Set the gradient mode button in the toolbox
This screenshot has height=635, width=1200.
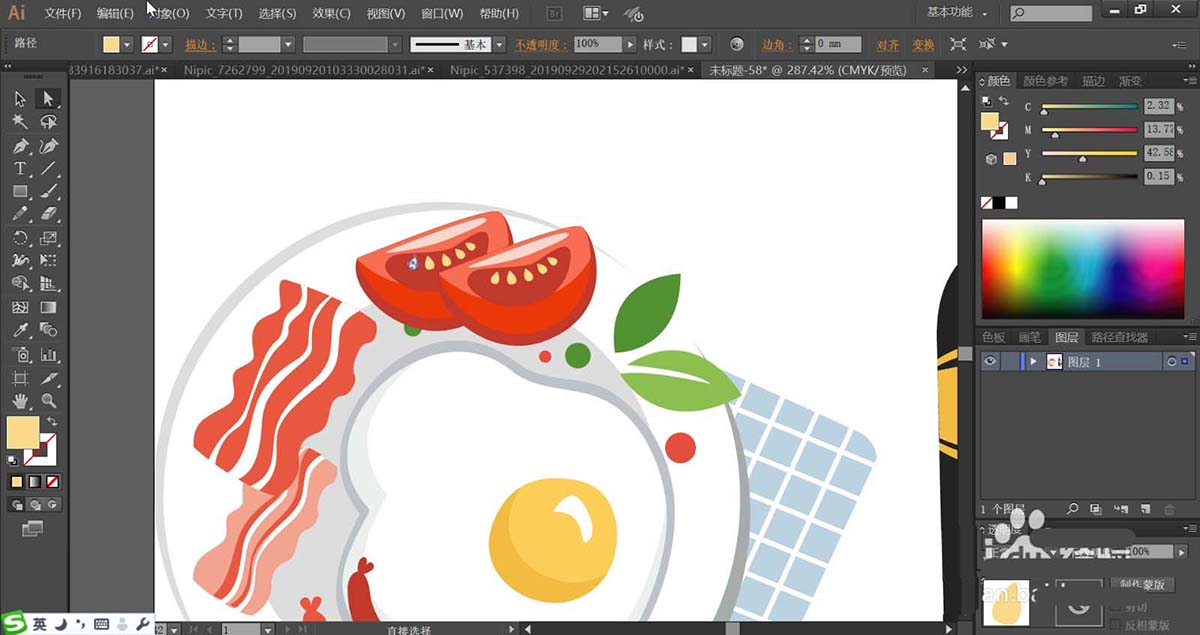[x=33, y=482]
